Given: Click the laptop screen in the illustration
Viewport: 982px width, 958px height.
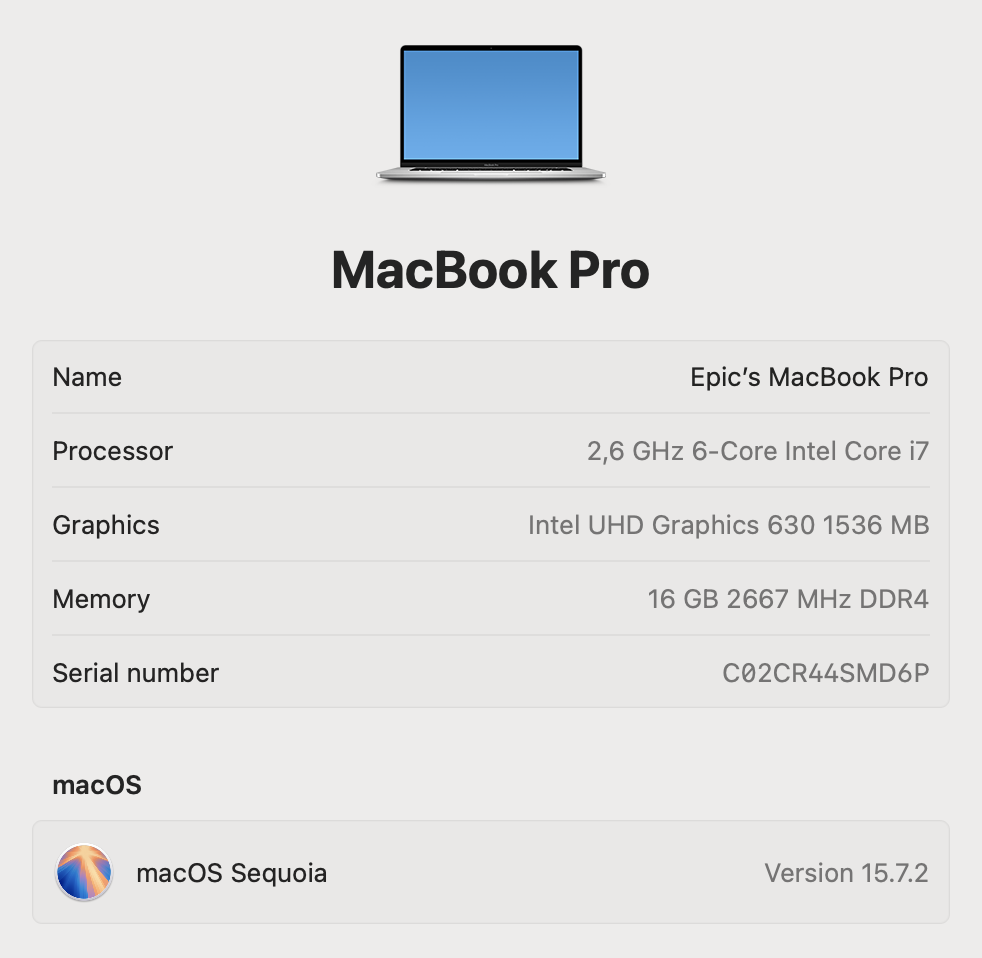Looking at the screenshot, I should tap(491, 105).
